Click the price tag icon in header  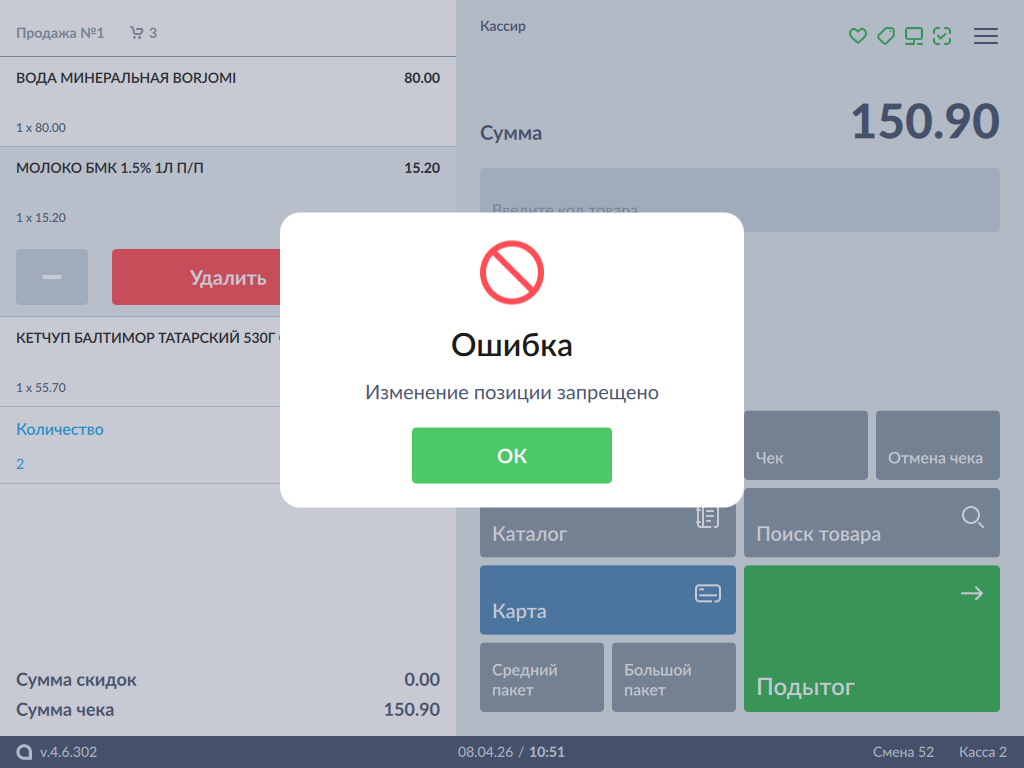click(x=885, y=36)
